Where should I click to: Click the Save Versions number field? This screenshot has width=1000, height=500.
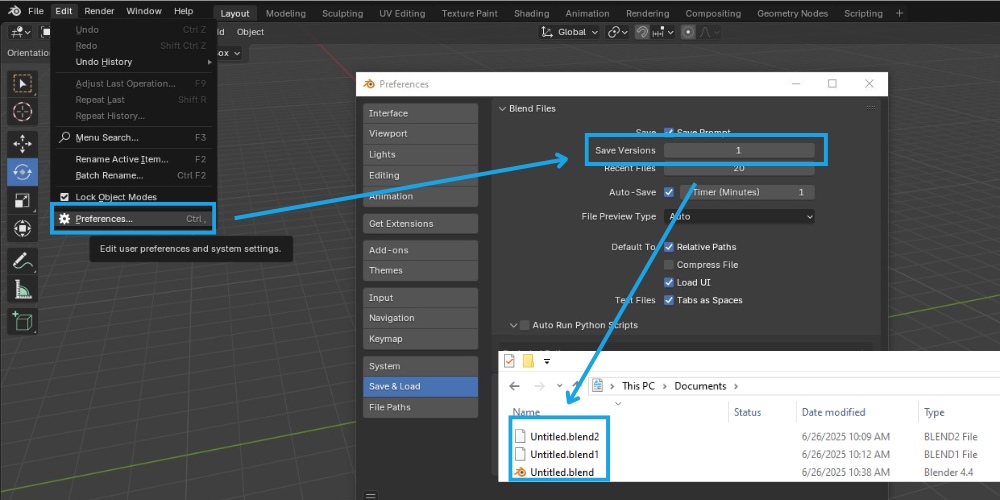(738, 150)
